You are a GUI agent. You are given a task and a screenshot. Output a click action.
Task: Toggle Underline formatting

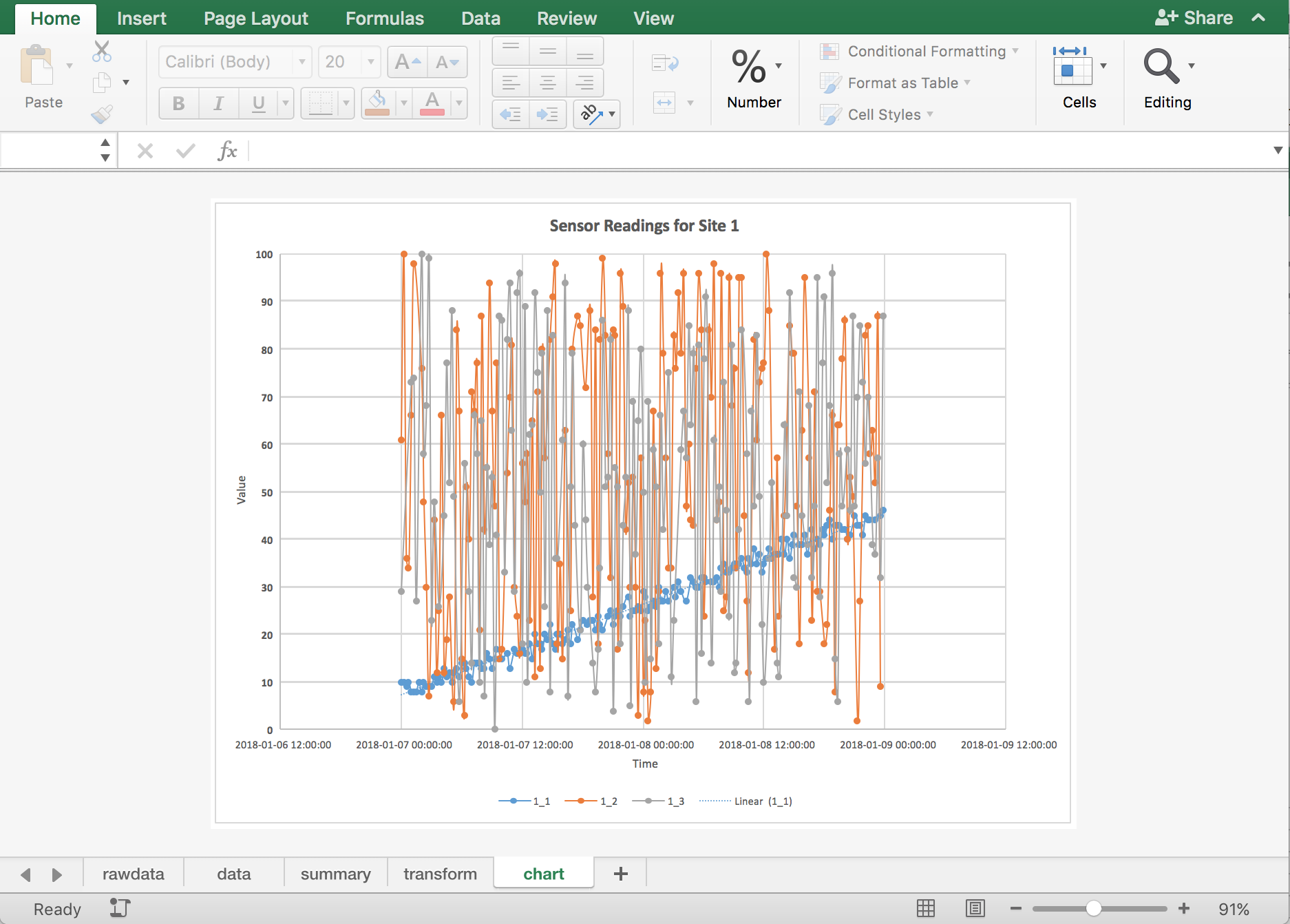click(259, 103)
